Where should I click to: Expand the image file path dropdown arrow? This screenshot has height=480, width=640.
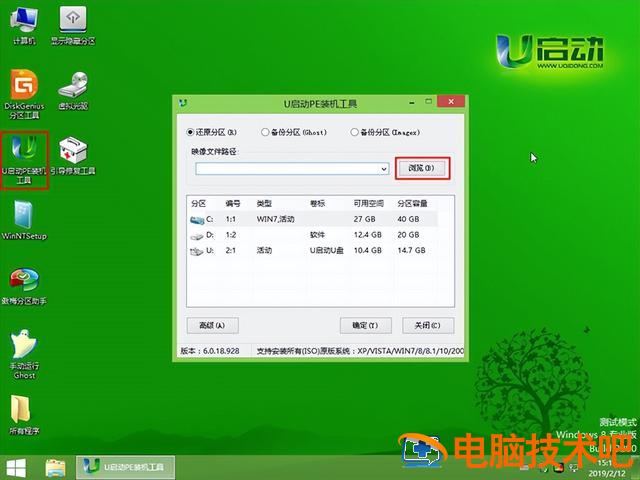pos(384,169)
